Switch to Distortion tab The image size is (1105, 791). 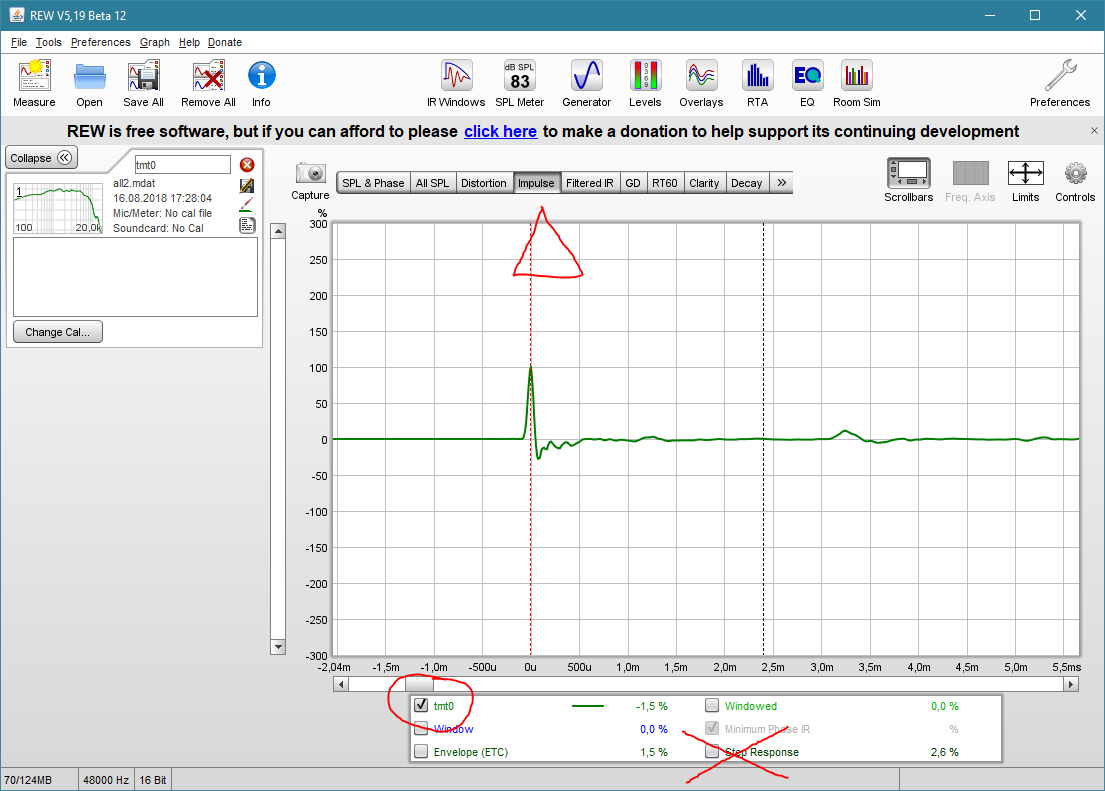point(484,183)
